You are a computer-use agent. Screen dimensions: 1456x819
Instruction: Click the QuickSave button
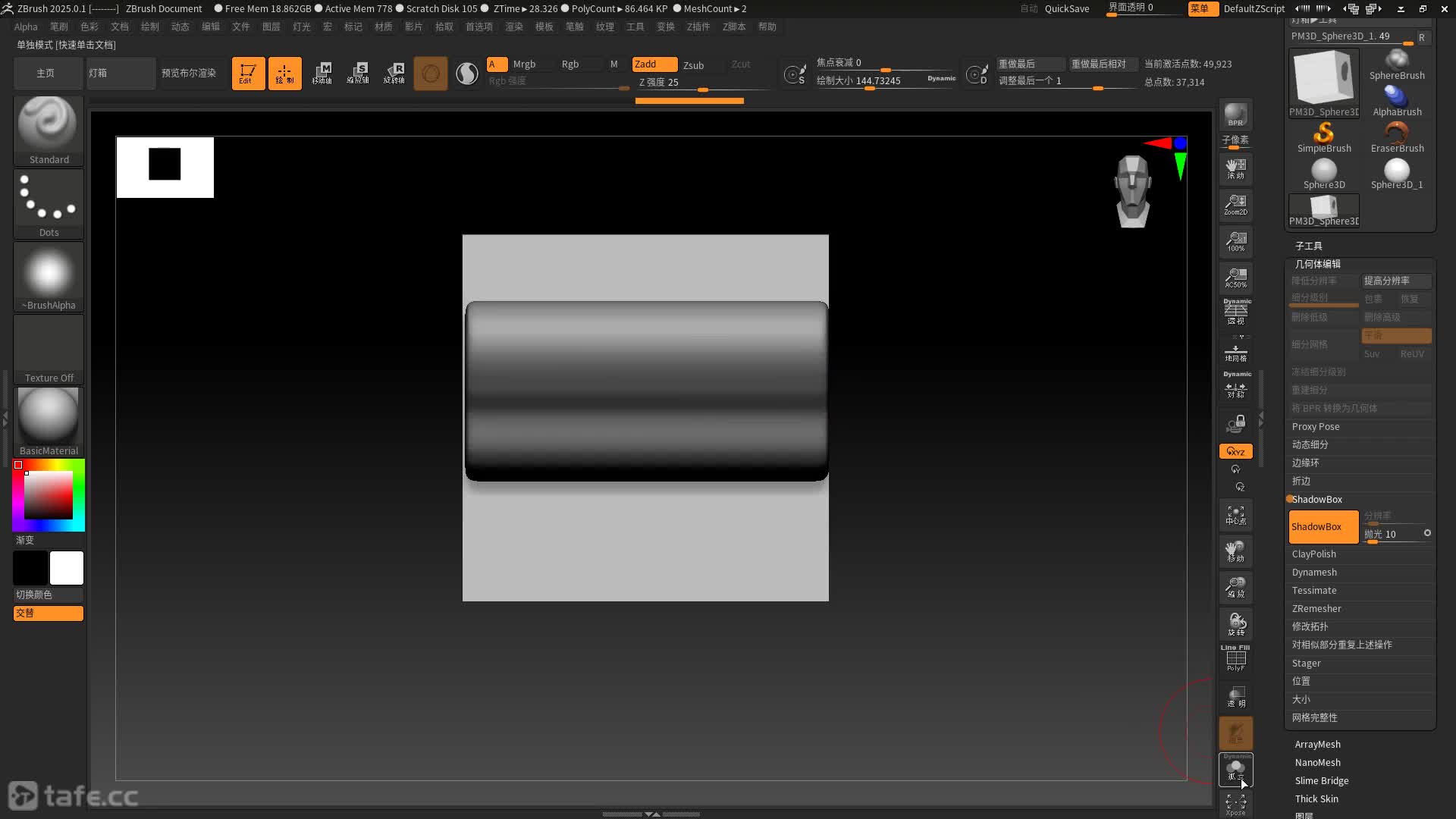1067,8
